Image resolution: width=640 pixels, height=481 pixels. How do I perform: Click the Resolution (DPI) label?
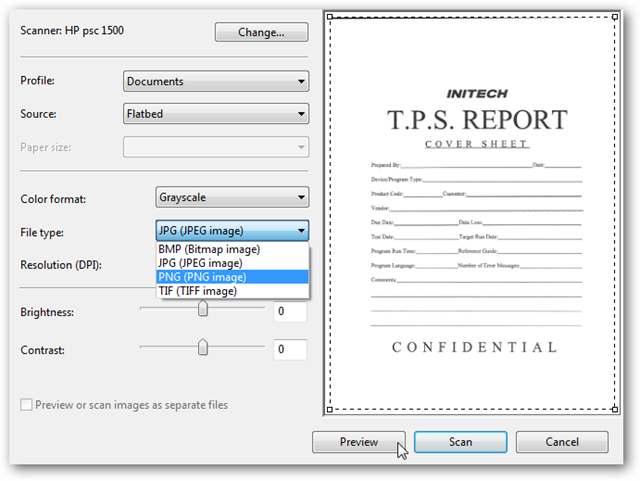(x=61, y=265)
